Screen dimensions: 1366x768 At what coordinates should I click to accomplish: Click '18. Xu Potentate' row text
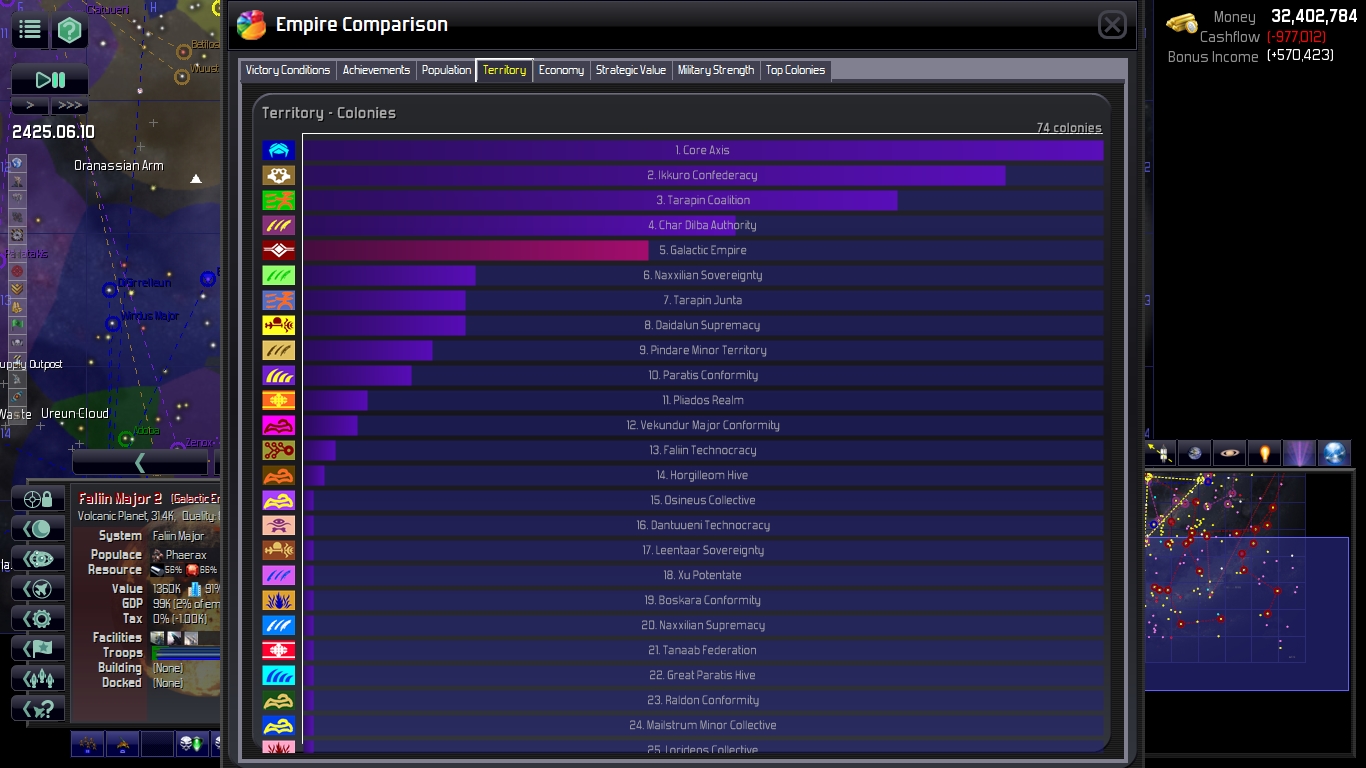pyautogui.click(x=703, y=575)
